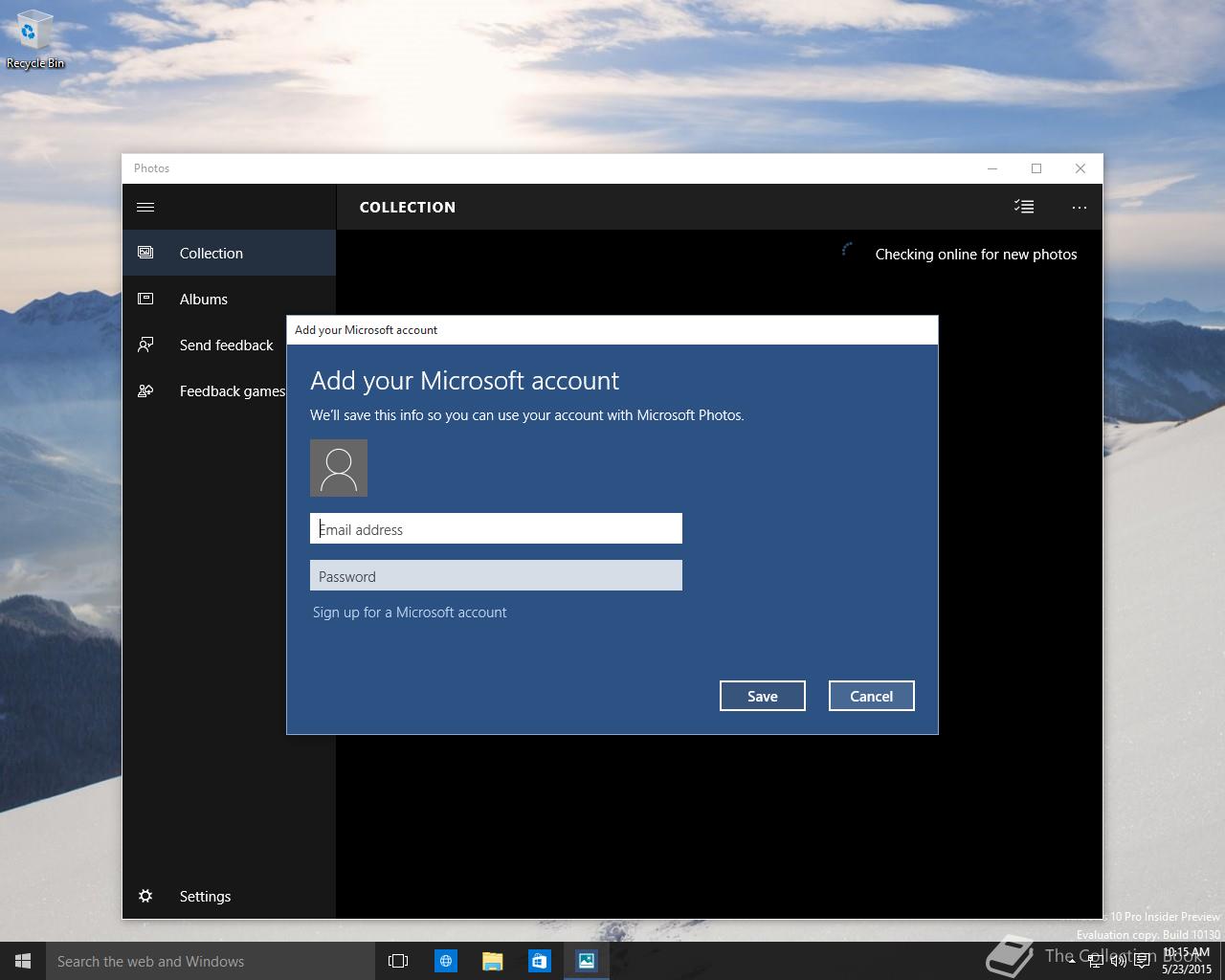
Task: Click the Albums icon in sidebar
Action: click(145, 299)
